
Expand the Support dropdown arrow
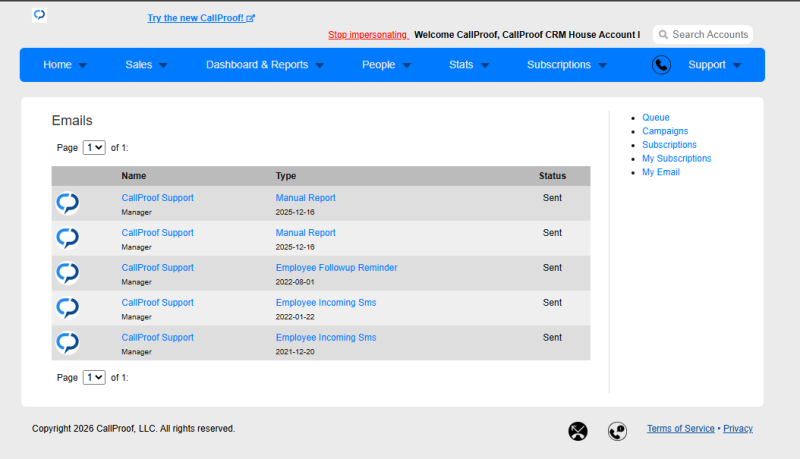pos(737,65)
